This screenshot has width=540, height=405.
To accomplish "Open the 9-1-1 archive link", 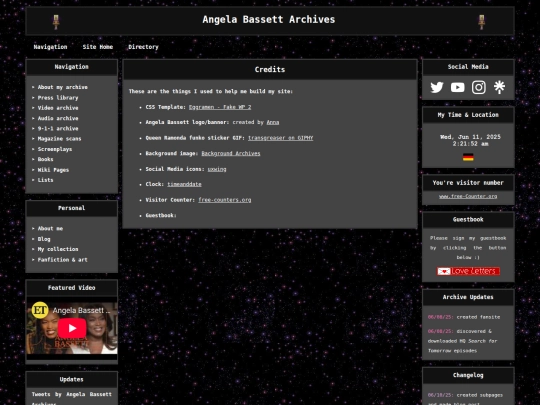I will point(58,128).
